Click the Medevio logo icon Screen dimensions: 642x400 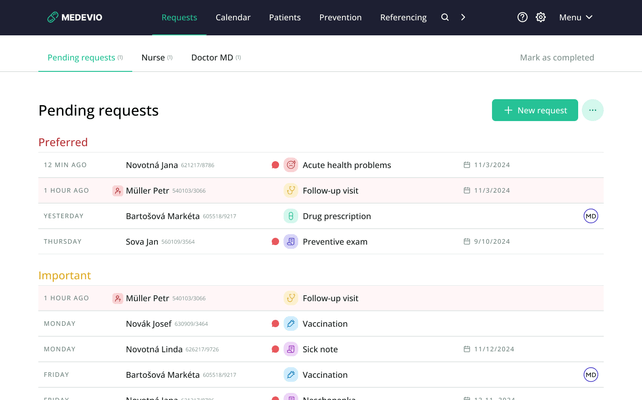(53, 17)
